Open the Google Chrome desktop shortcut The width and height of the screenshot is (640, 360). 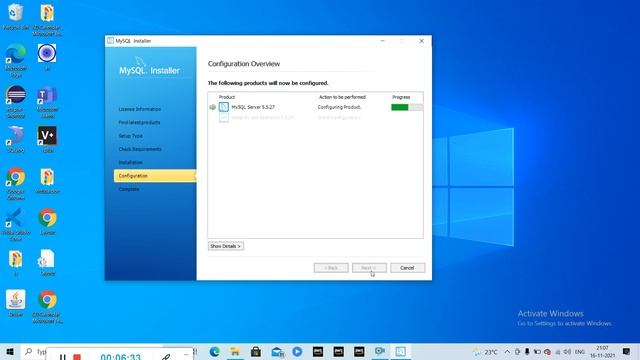[16, 183]
